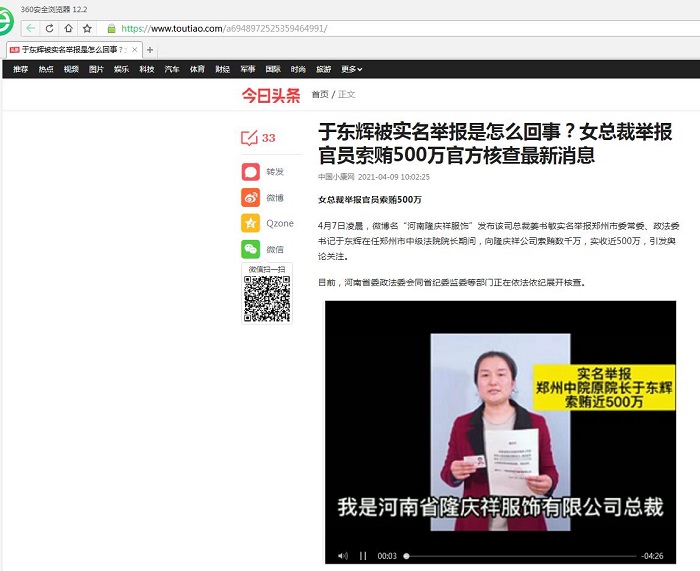
Task: Open comments via the 33 comment icon
Action: click(250, 138)
